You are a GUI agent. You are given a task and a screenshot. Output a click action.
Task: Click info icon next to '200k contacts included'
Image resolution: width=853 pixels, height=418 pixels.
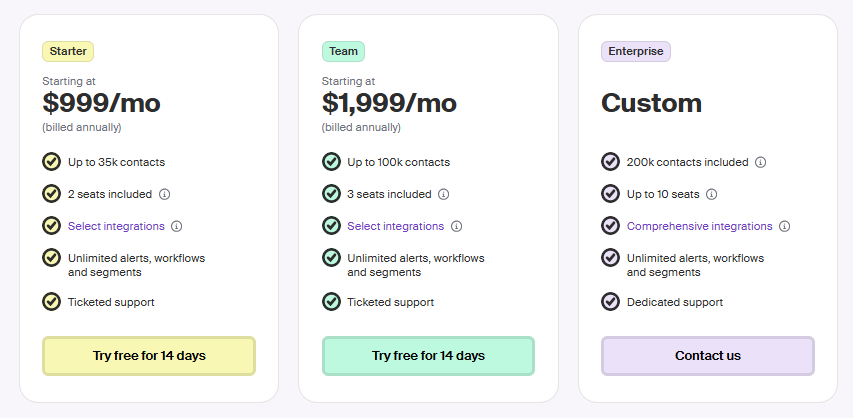(x=761, y=162)
